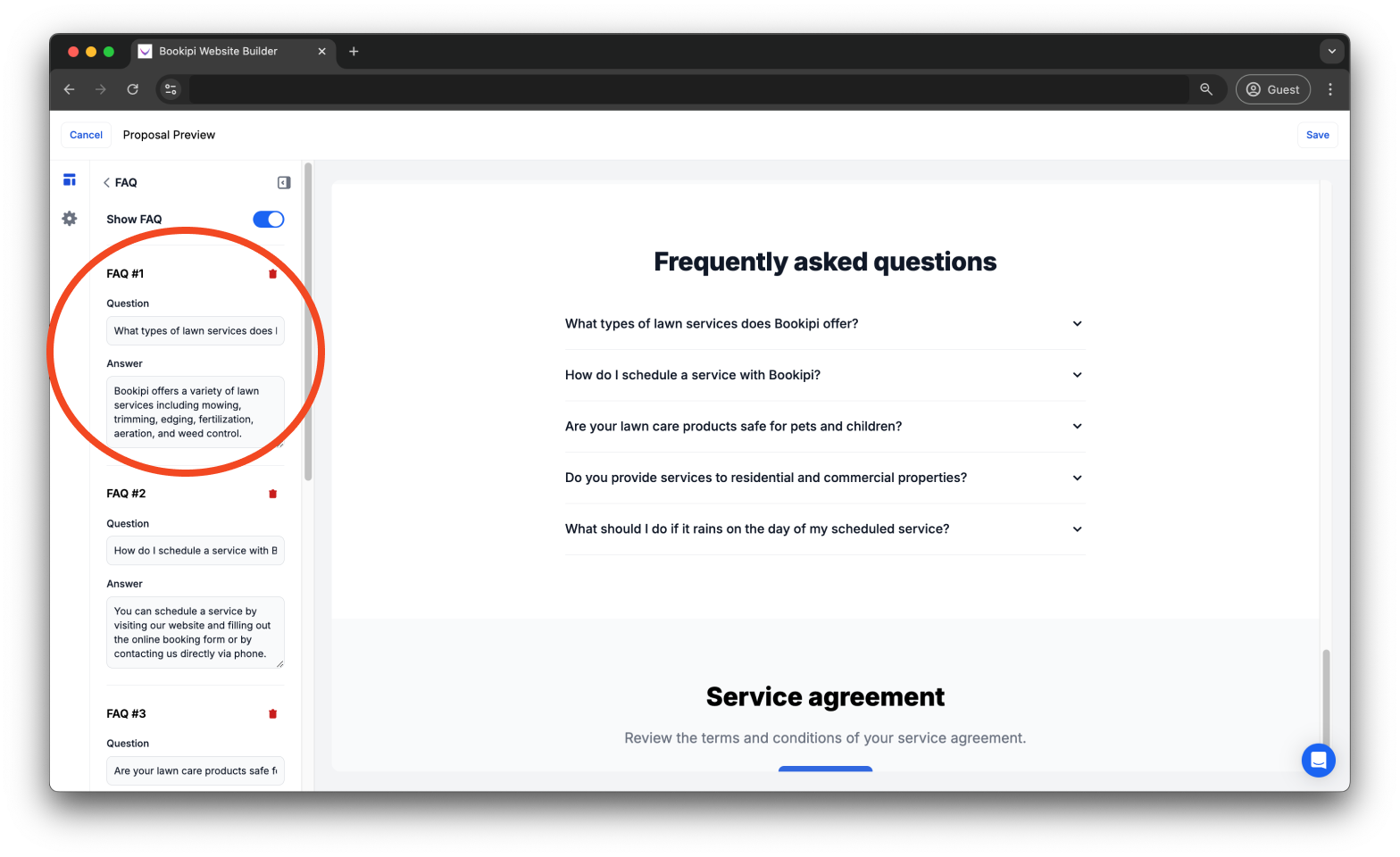Expand 'residential and commercial properties' question
The height and width of the screenshot is (857, 1400).
point(825,478)
